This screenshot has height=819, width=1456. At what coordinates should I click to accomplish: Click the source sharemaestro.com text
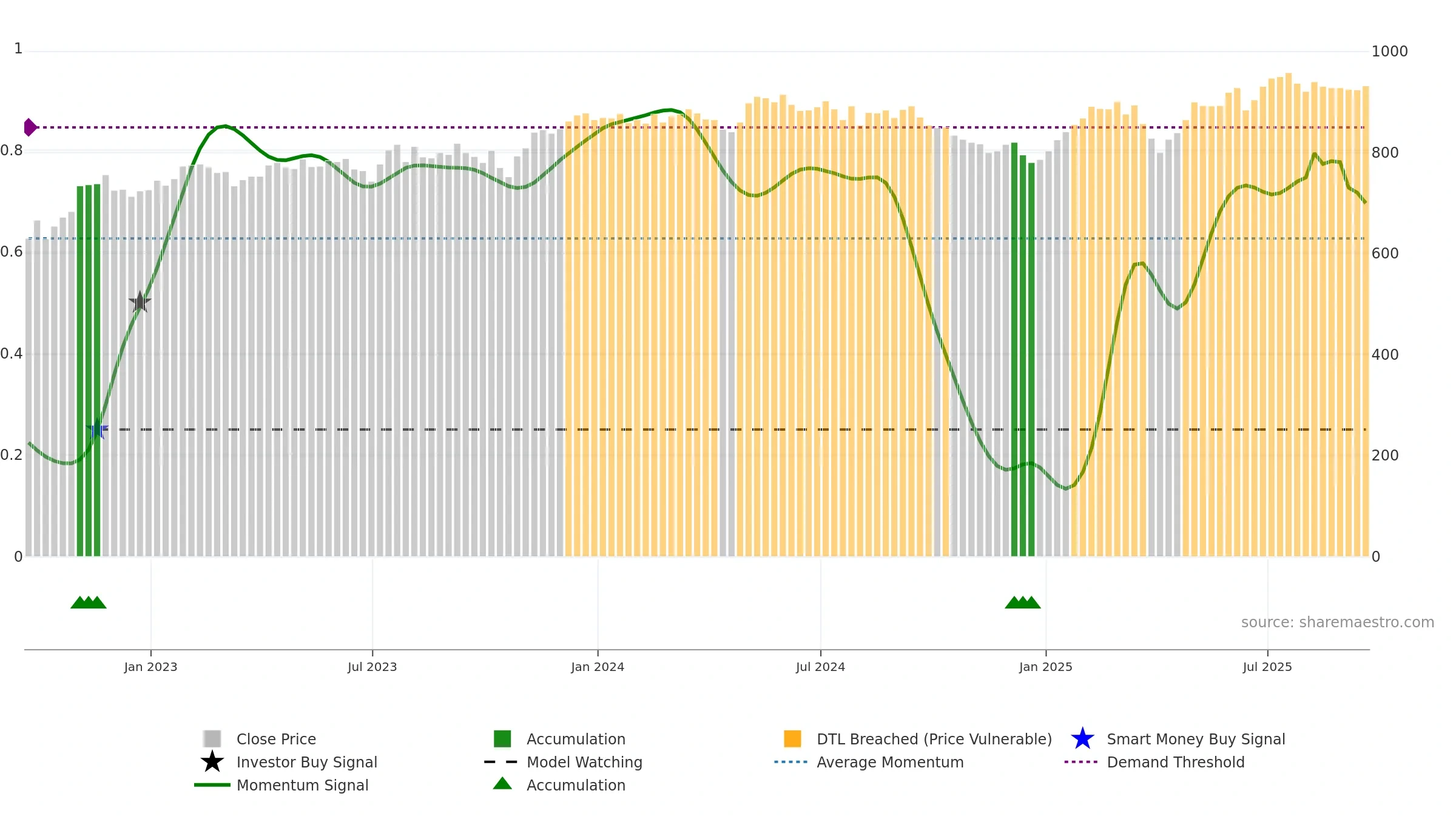click(x=1338, y=622)
